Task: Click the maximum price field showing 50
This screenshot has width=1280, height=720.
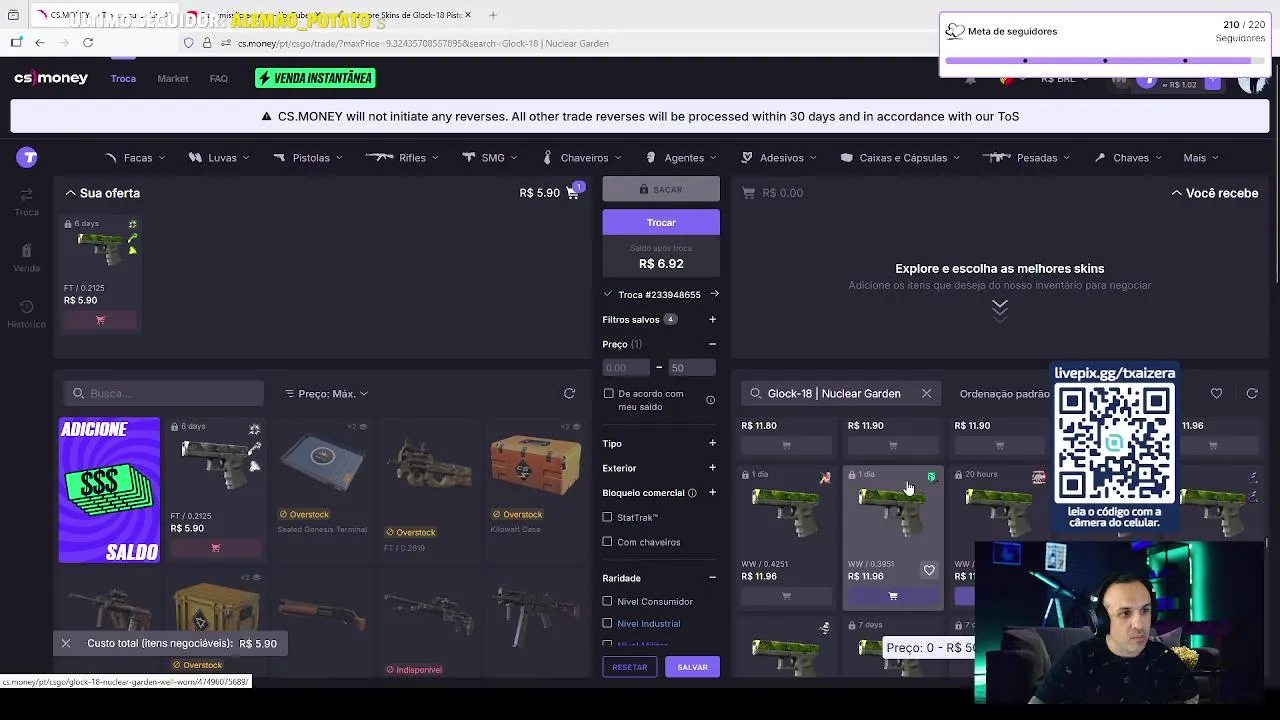Action: 692,368
